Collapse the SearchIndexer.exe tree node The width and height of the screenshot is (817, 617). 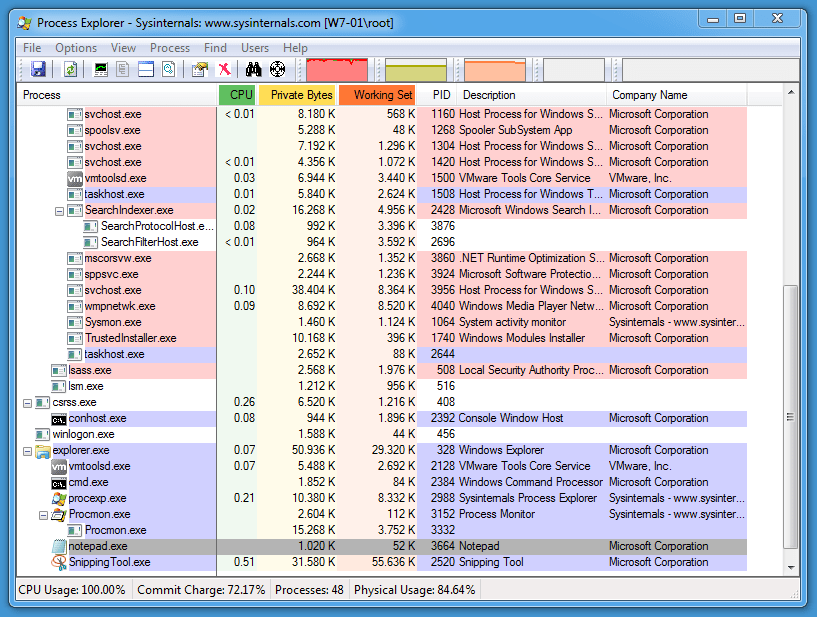pos(59,211)
